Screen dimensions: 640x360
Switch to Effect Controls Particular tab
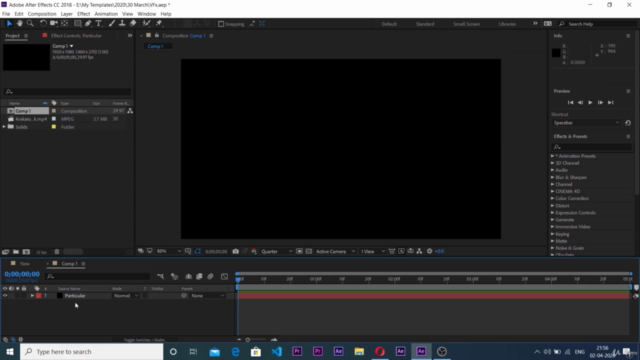(x=76, y=36)
